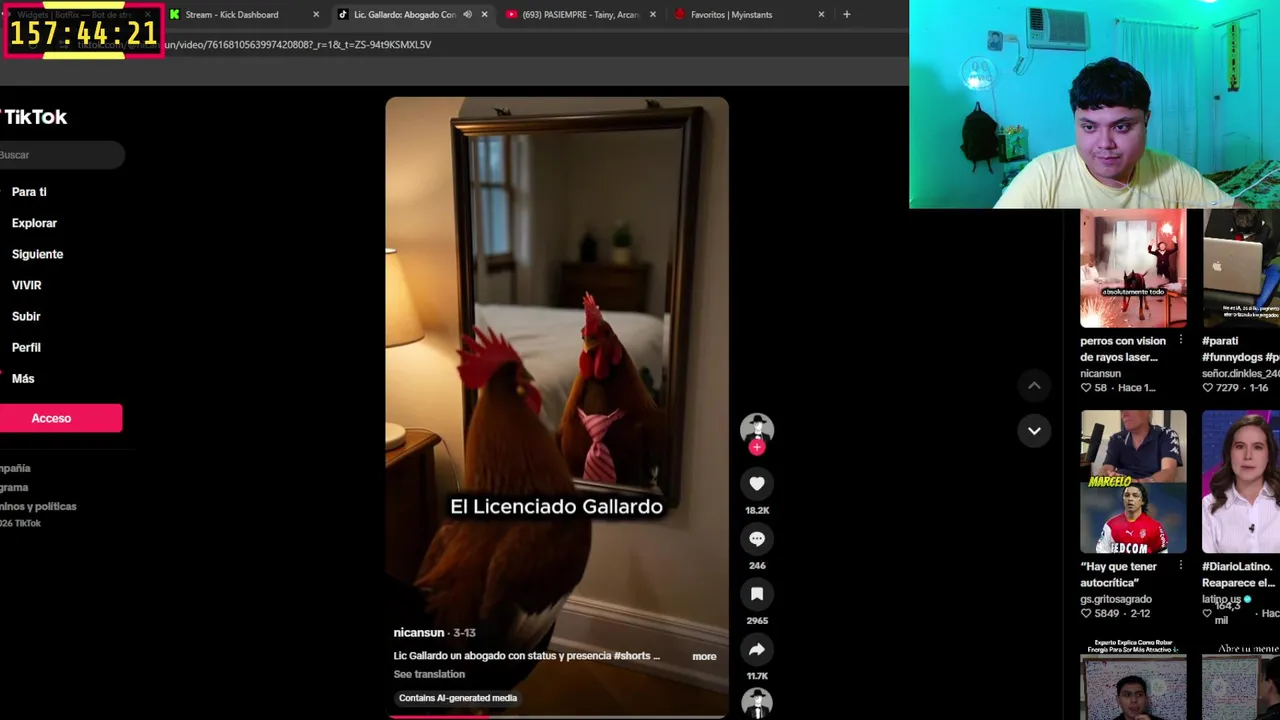1280x720 pixels.
Task: Open 'Experto Explica Como Robar Energía' thumbnail
Action: [1133, 679]
